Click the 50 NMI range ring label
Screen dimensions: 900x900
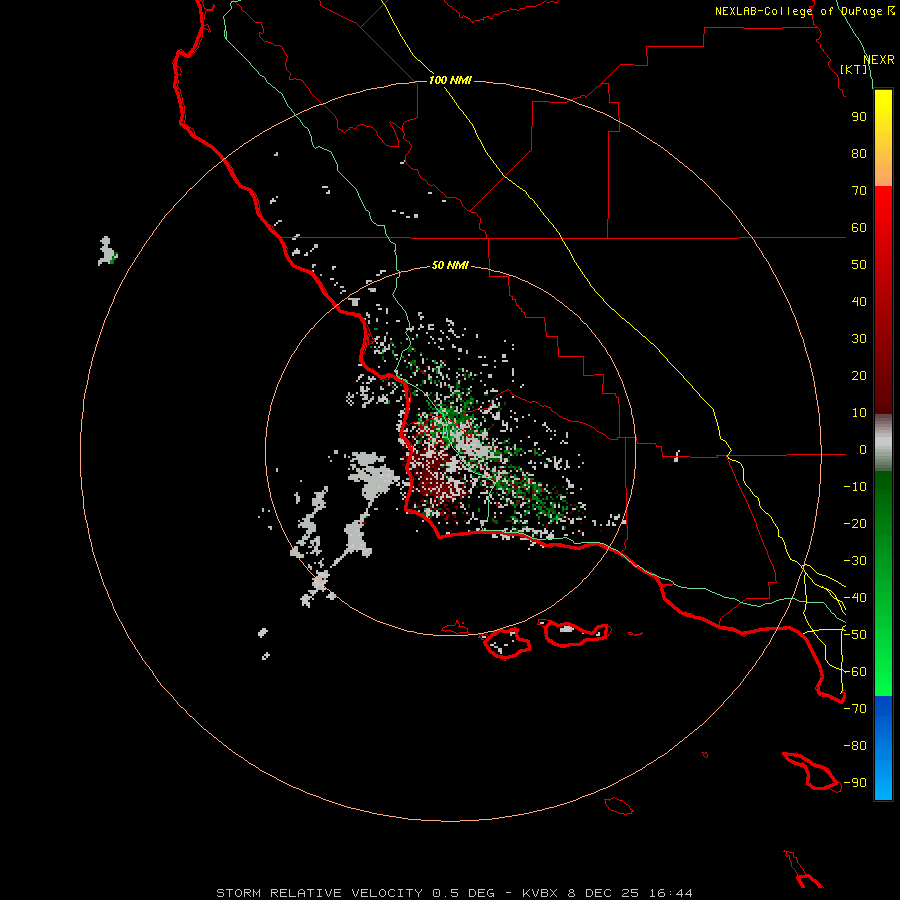pos(450,265)
